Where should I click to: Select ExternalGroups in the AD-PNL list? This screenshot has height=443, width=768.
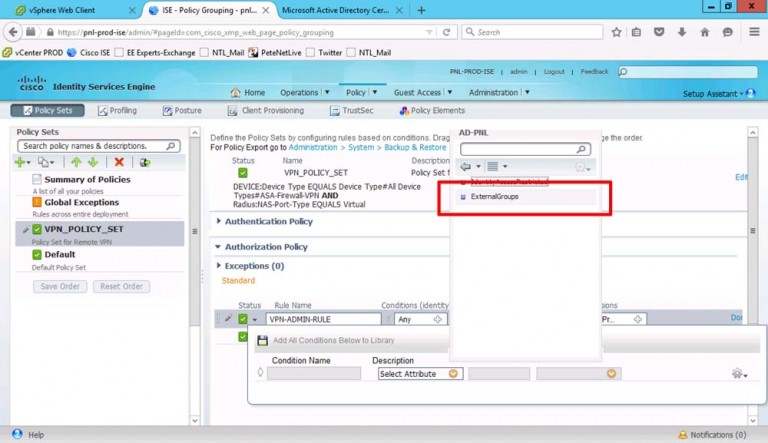pyautogui.click(x=494, y=197)
